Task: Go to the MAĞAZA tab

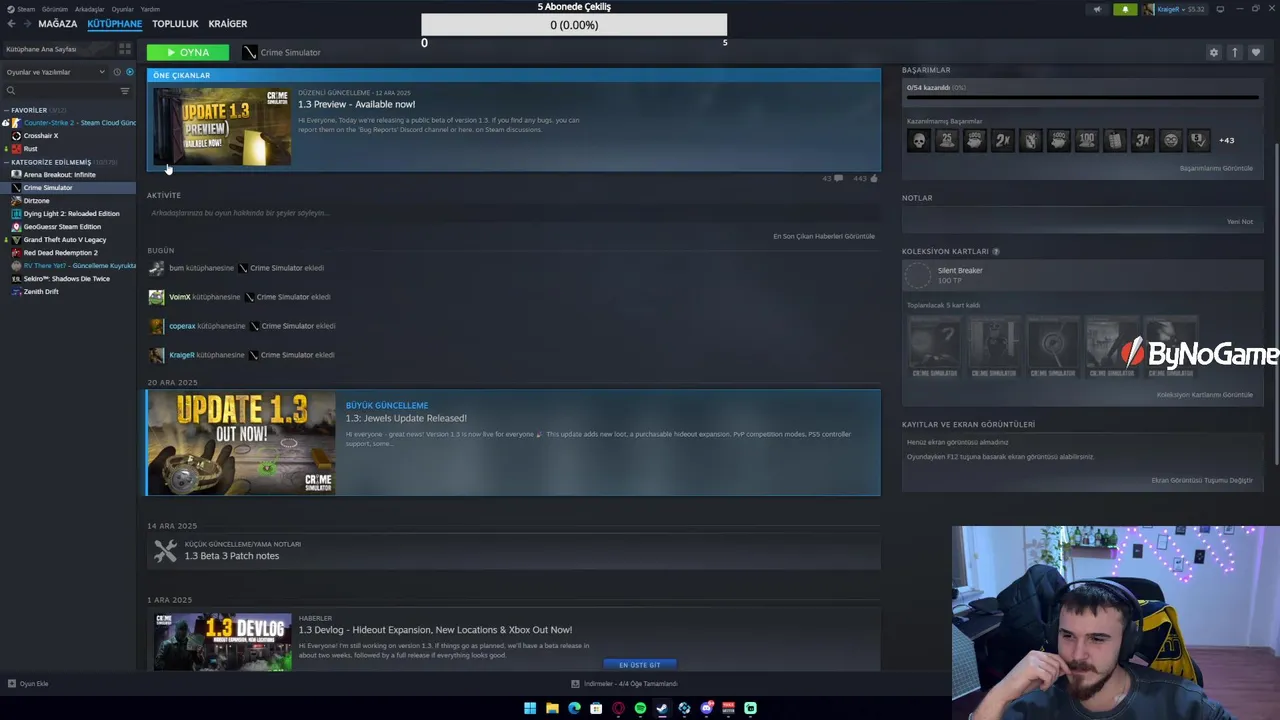Action: point(58,24)
